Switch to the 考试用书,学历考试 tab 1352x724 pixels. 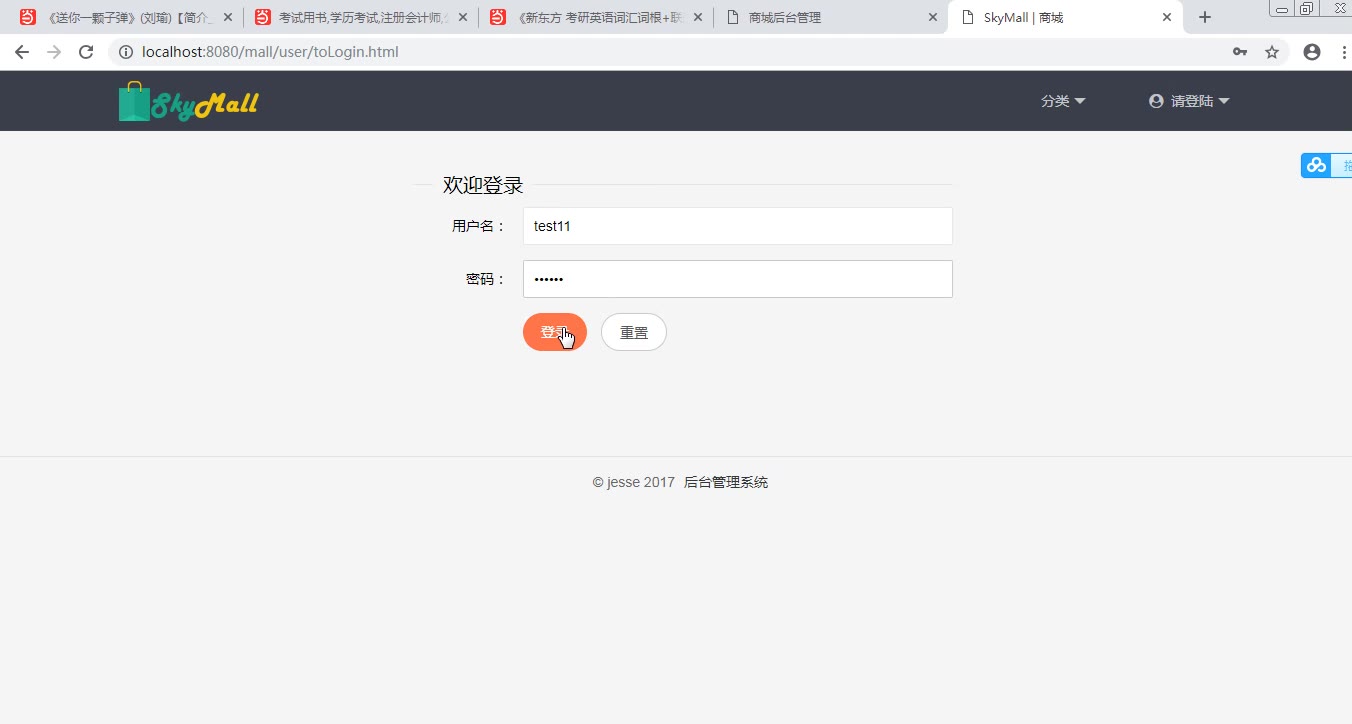coord(360,17)
